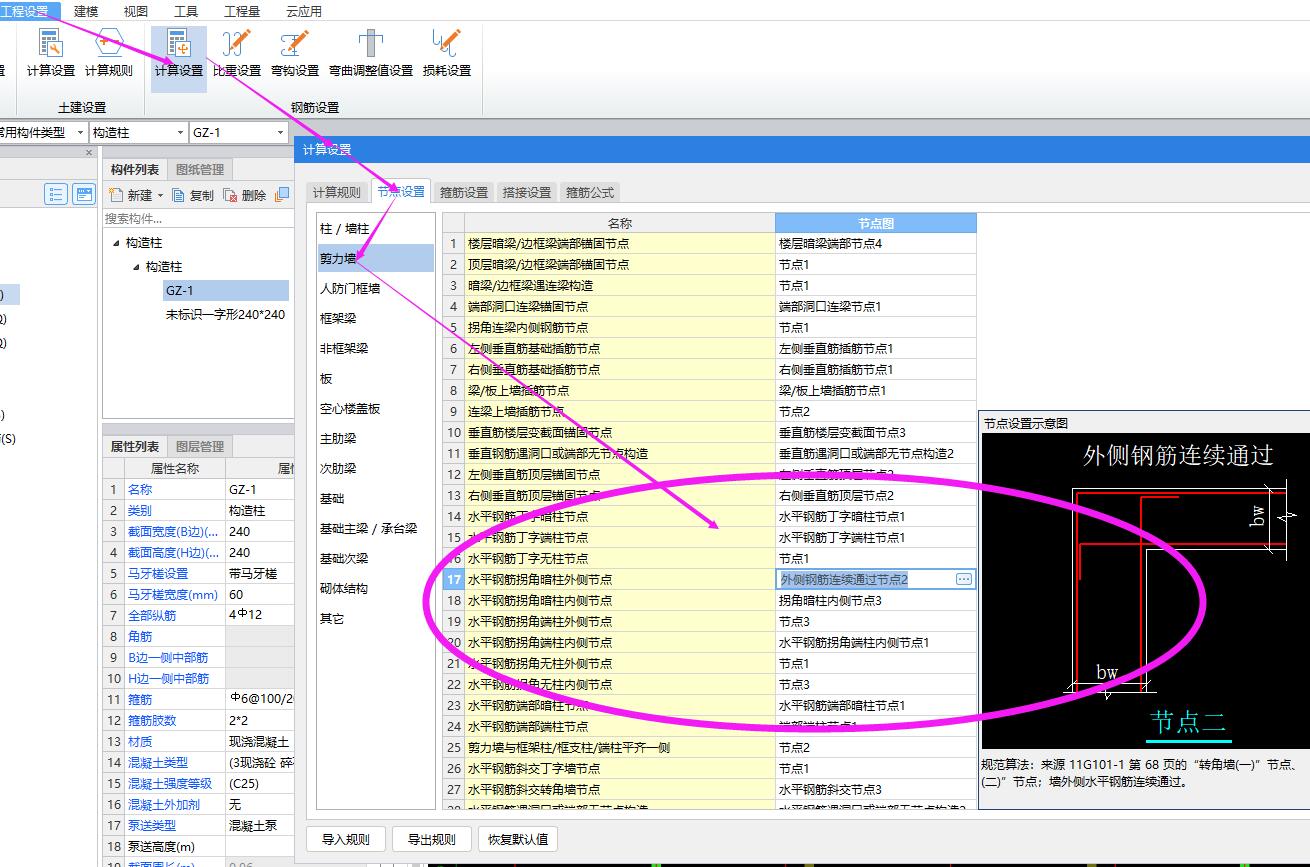Click ellipsis button in row 17 节点图 cell
The width and height of the screenshot is (1310, 867).
(x=963, y=579)
